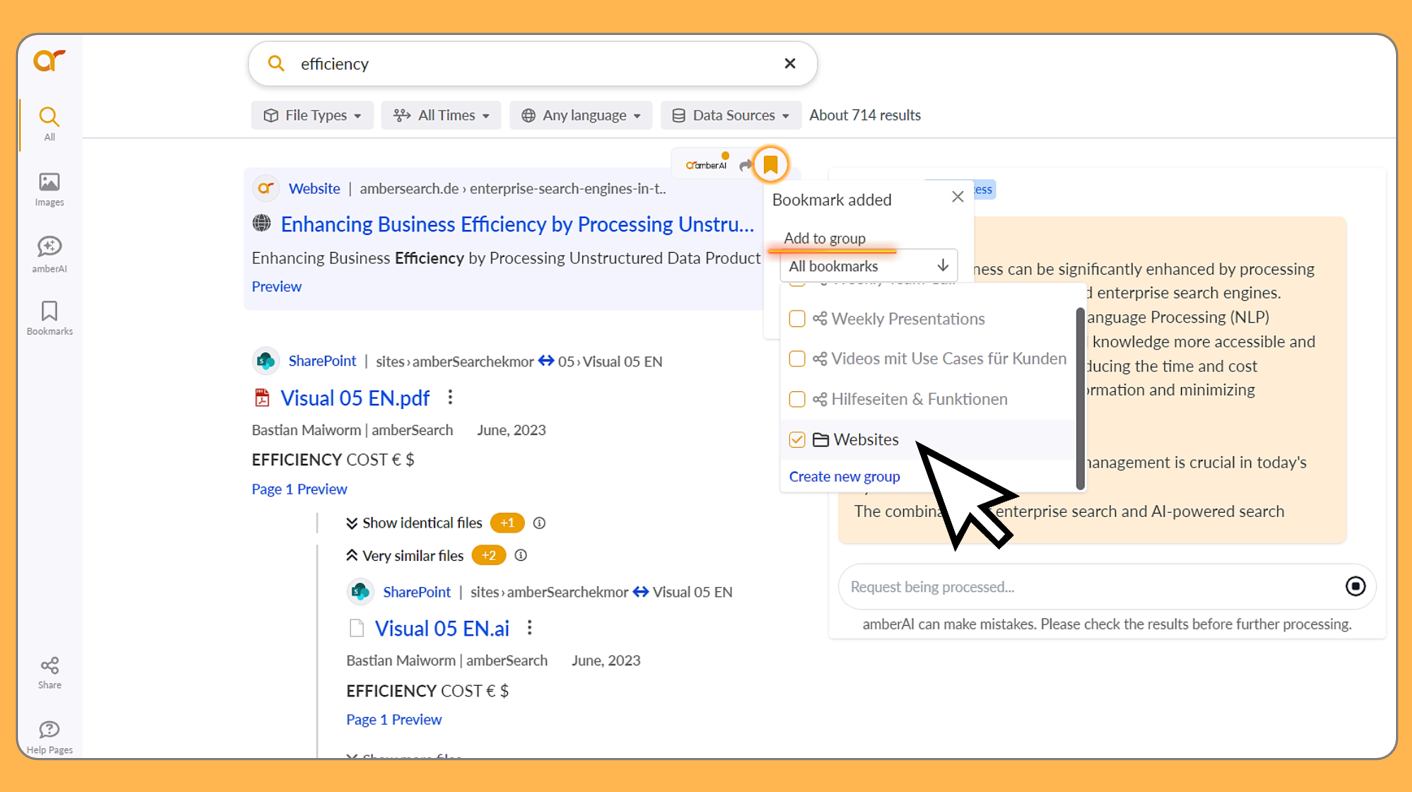Switch to the Images tab in sidebar
This screenshot has width=1412, height=792.
tap(49, 189)
